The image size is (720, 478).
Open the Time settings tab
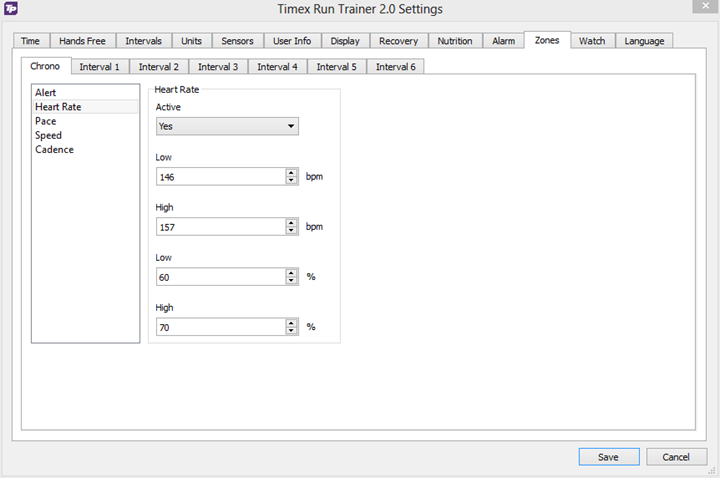(31, 41)
